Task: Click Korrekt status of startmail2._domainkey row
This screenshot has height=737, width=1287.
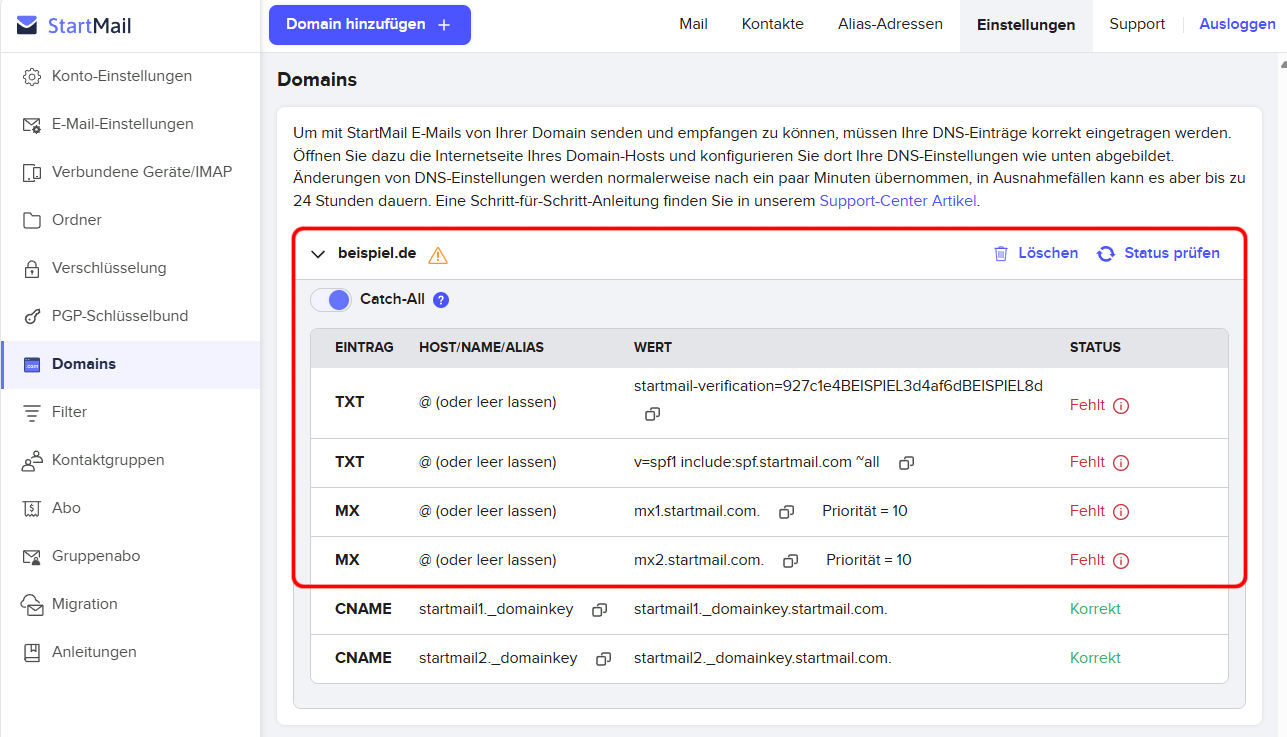Action: pyautogui.click(x=1095, y=658)
